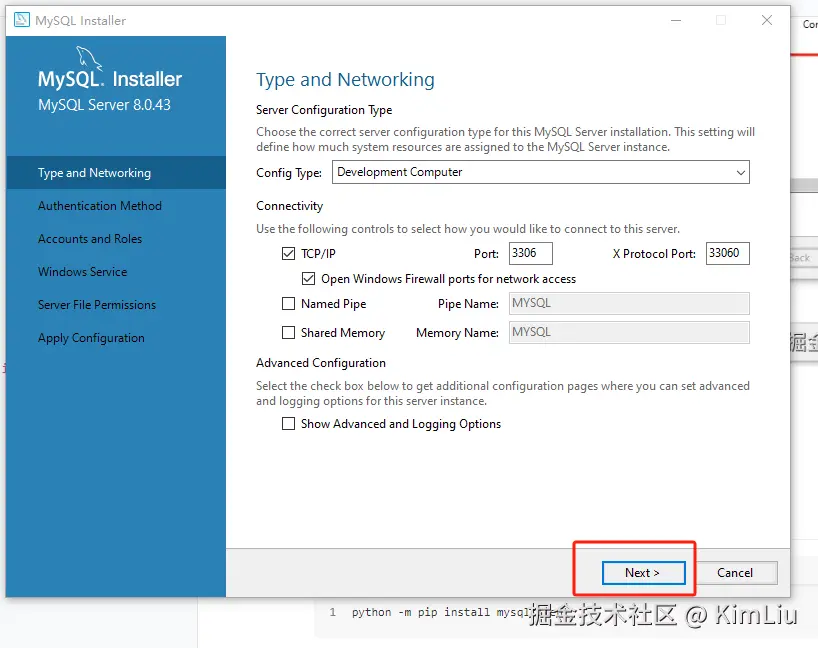Screen dimensions: 818x648
Task: Go to Authentication Method step
Action: (100, 206)
